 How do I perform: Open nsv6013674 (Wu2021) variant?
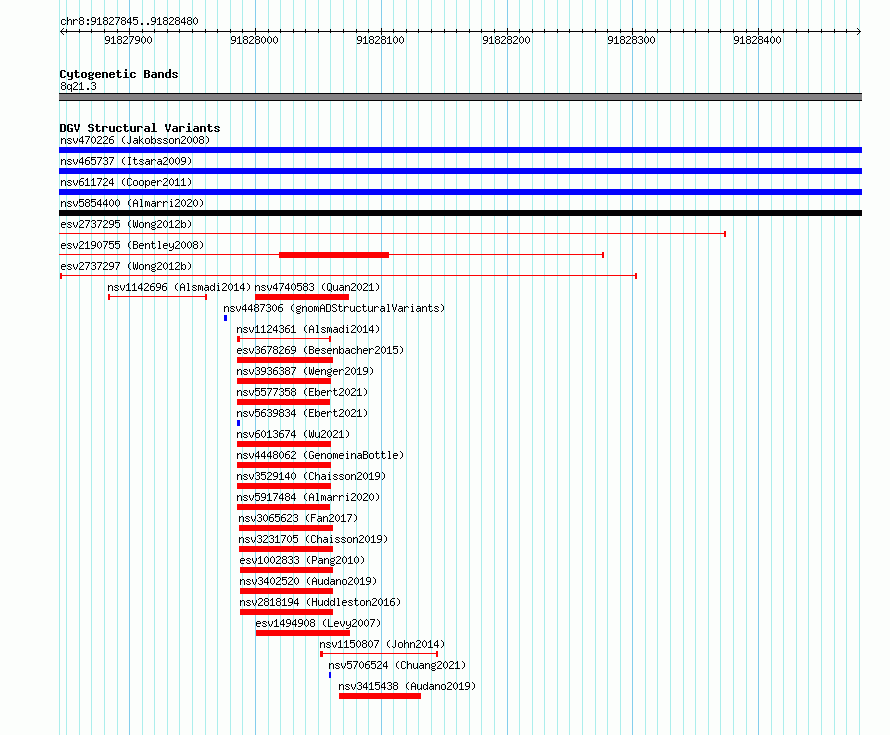293,434
